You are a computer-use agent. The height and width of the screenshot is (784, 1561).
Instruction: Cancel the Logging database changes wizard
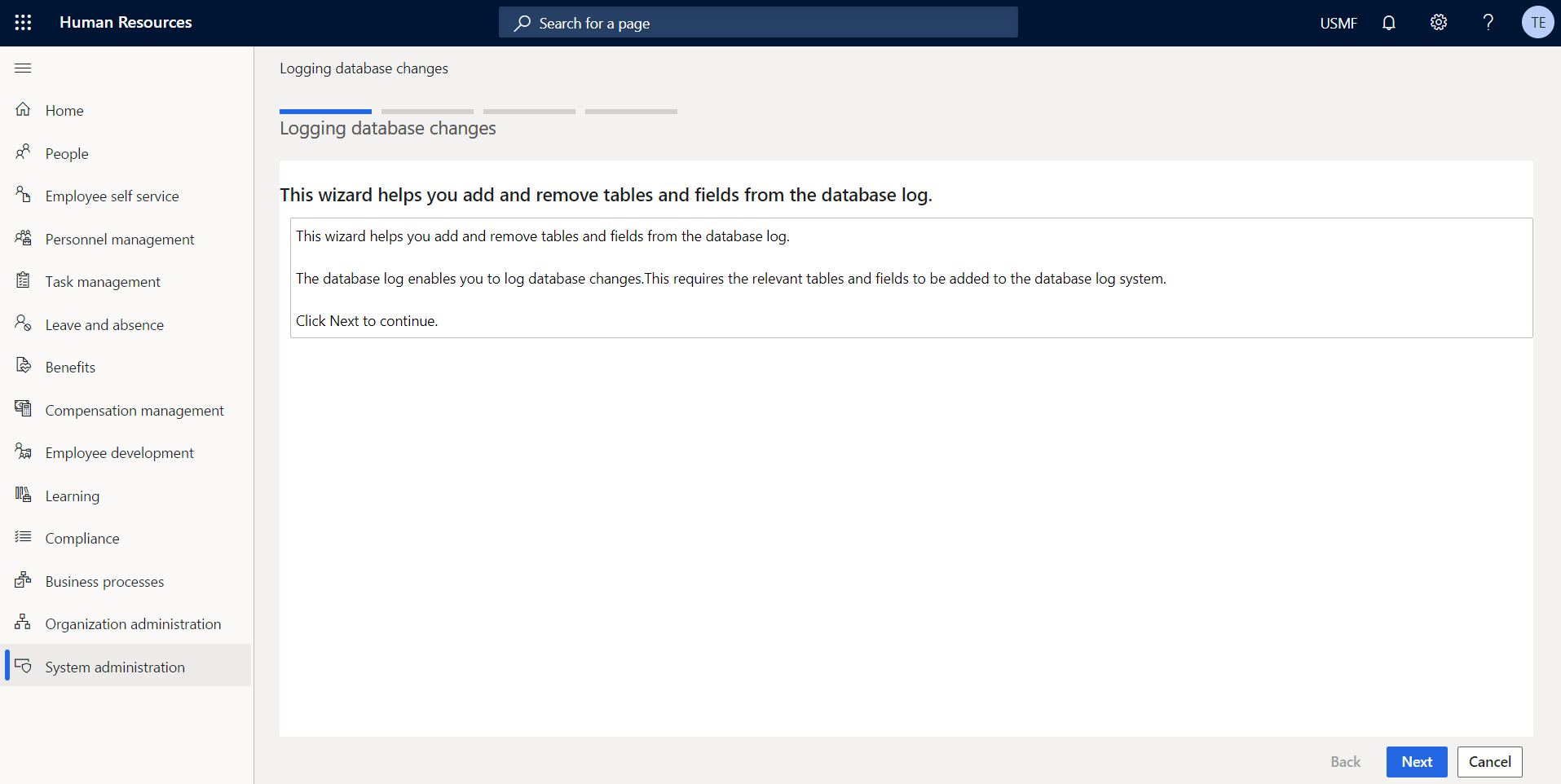click(x=1489, y=761)
